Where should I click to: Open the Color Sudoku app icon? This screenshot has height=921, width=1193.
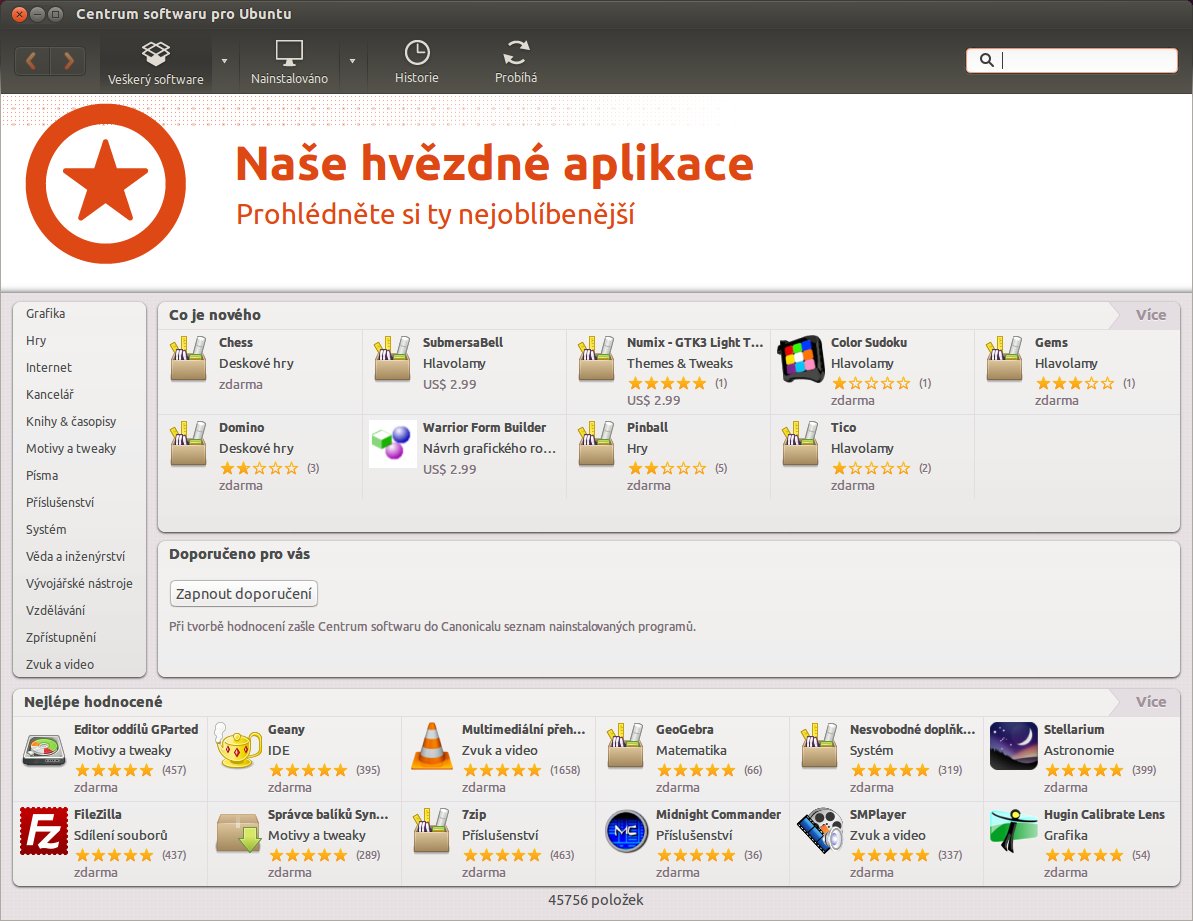coord(800,359)
